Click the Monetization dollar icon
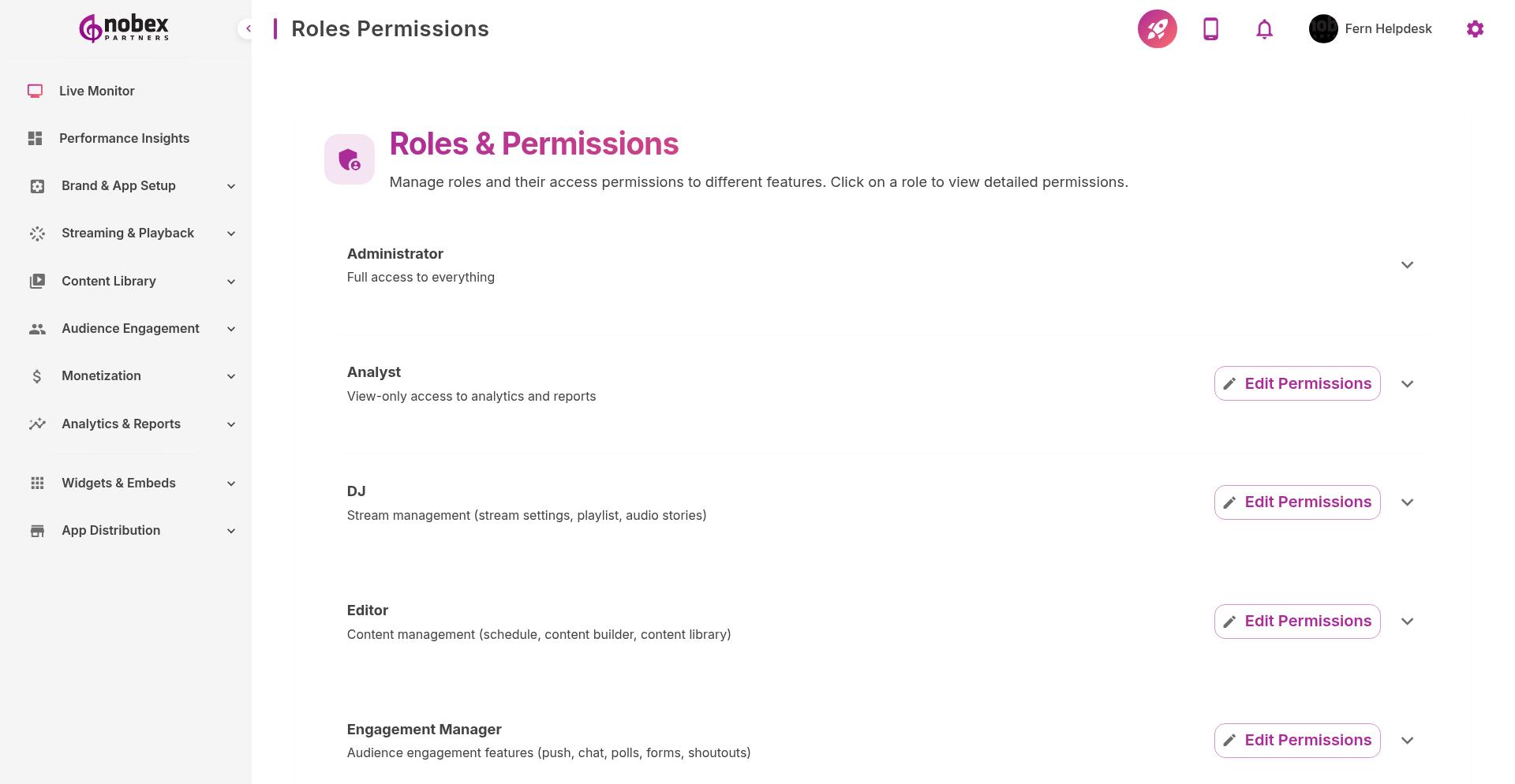Image resolution: width=1515 pixels, height=784 pixels. pyautogui.click(x=37, y=376)
